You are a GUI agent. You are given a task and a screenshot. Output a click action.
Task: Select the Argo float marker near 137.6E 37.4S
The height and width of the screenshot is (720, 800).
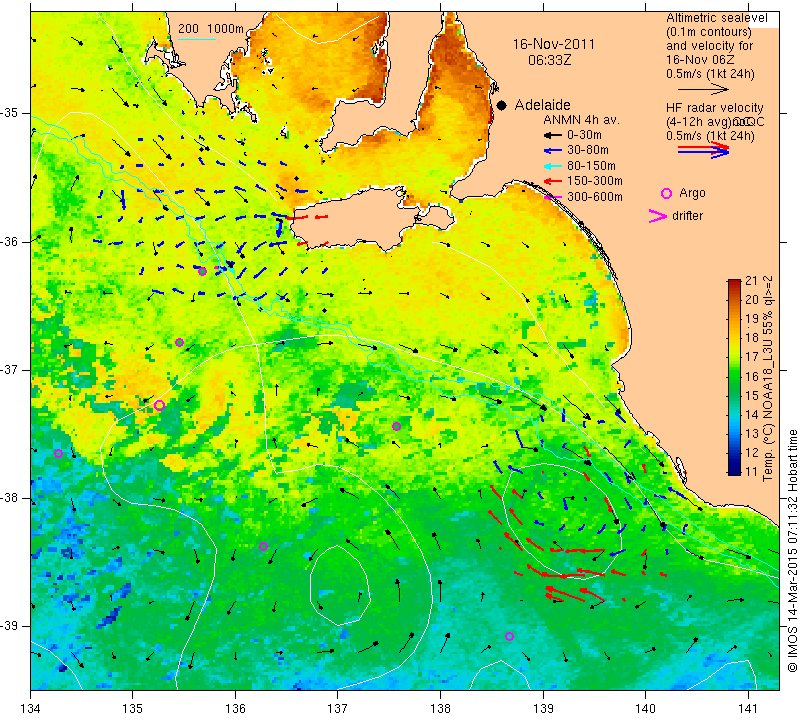tap(396, 426)
